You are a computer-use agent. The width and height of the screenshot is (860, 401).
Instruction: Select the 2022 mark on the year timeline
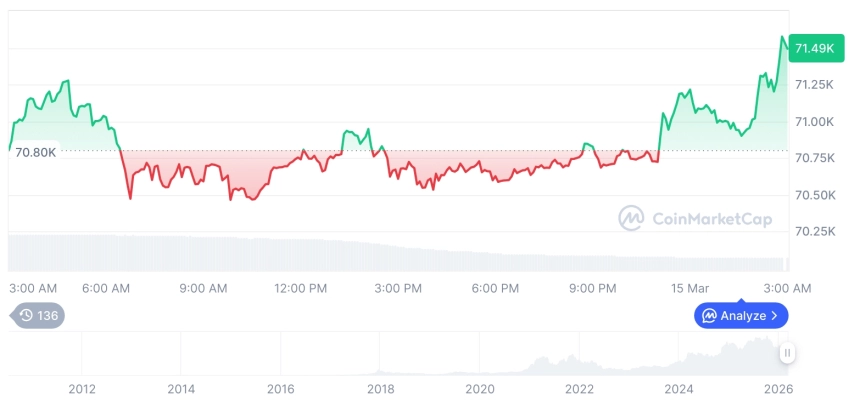click(x=580, y=388)
